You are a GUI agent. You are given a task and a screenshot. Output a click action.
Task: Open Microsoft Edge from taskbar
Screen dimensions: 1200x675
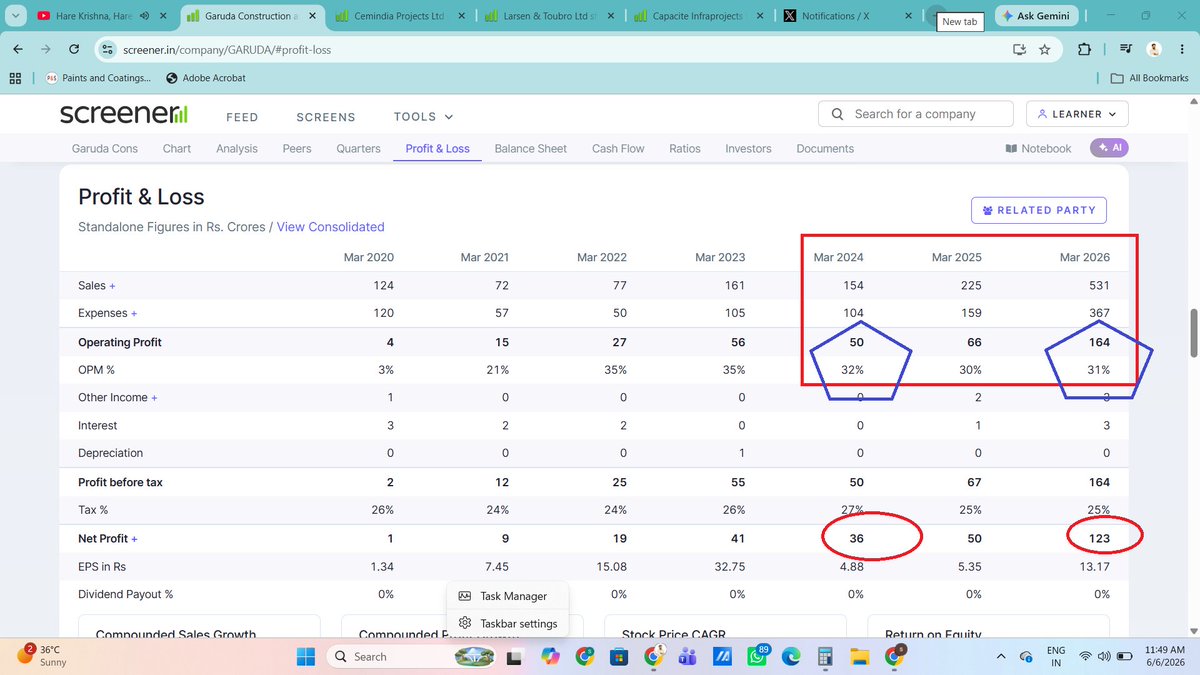pos(790,656)
